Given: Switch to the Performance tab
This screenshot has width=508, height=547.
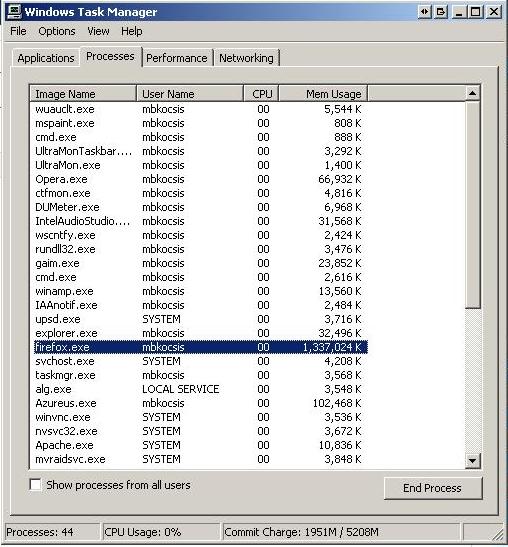Looking at the screenshot, I should [177, 58].
